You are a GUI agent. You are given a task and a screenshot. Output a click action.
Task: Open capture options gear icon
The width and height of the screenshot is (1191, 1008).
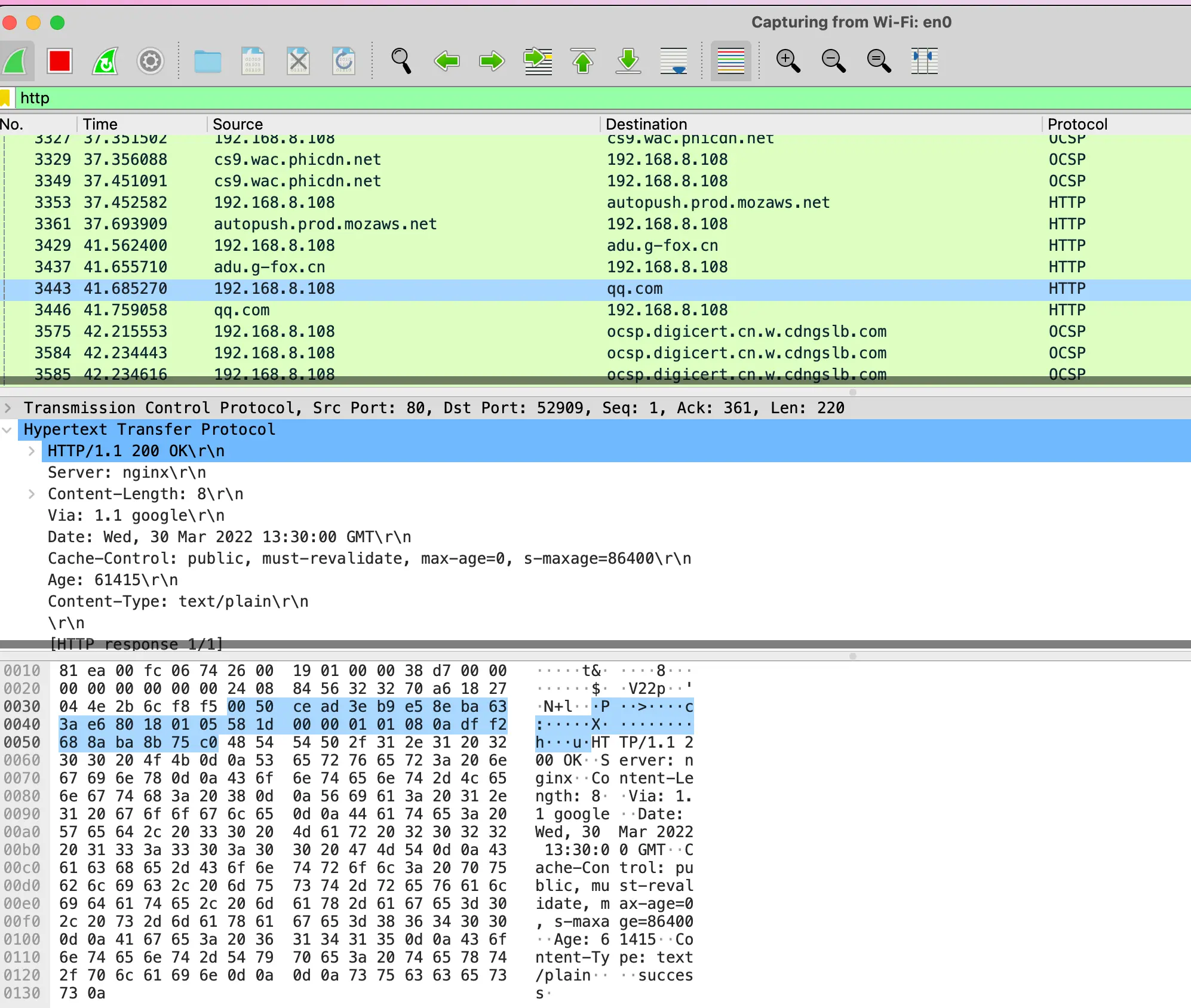pos(150,61)
